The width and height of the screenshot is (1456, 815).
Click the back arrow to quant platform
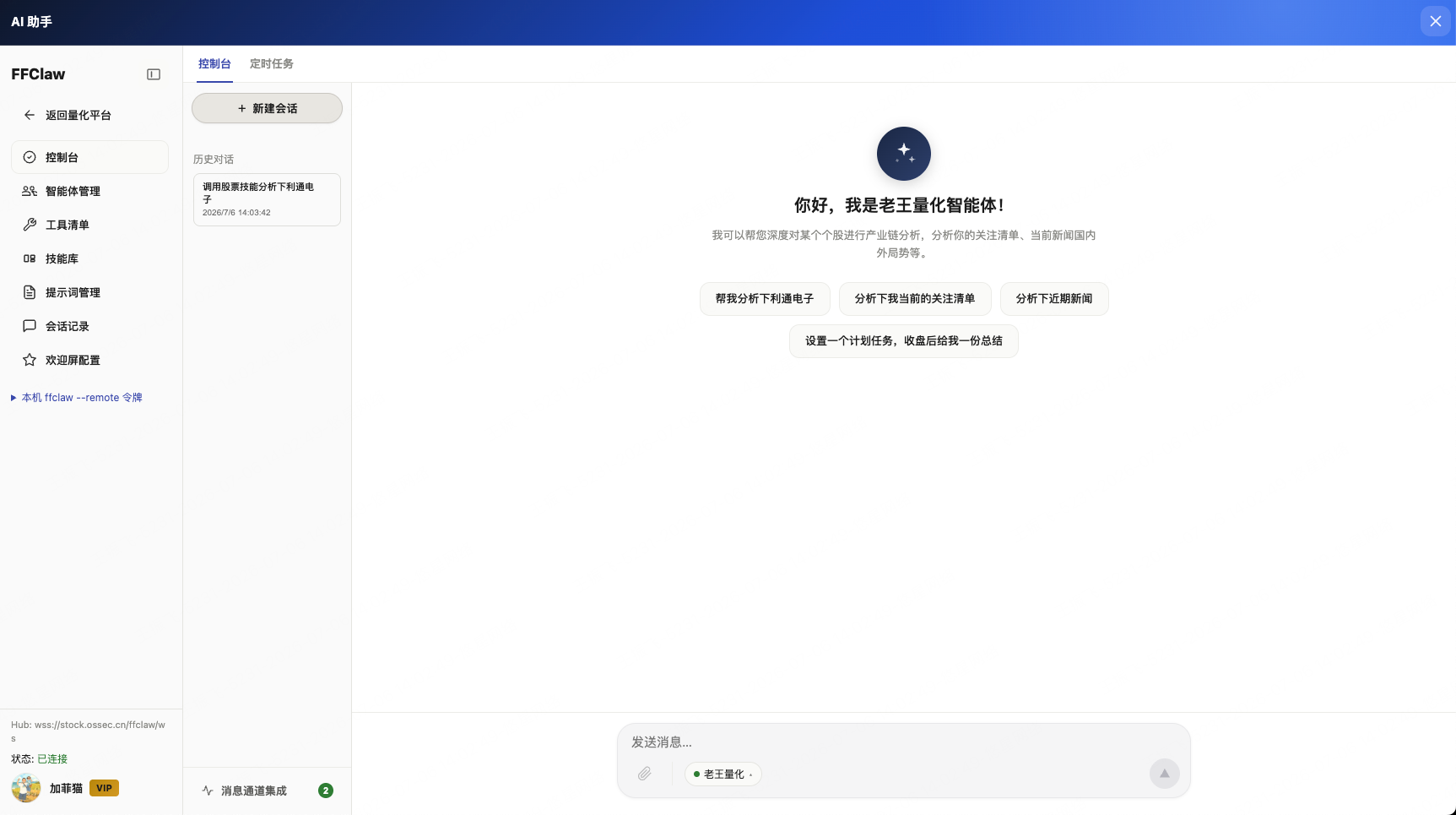30,115
